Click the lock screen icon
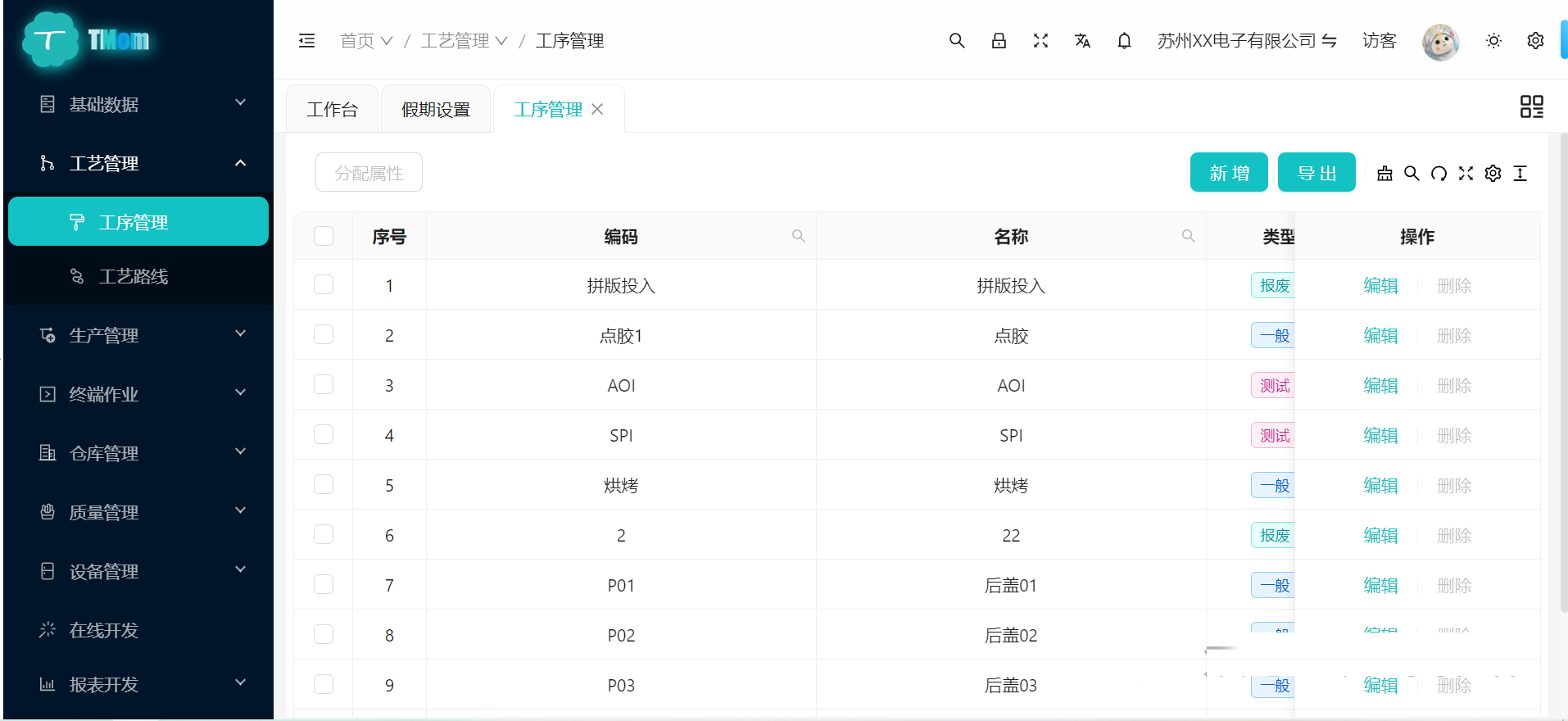Viewport: 1568px width, 721px height. coord(998,41)
